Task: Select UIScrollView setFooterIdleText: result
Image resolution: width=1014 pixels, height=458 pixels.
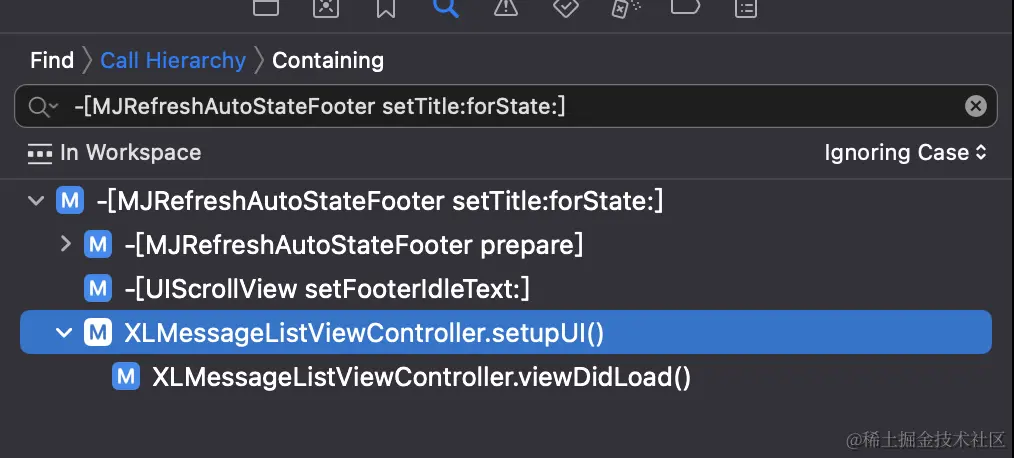Action: tap(327, 289)
